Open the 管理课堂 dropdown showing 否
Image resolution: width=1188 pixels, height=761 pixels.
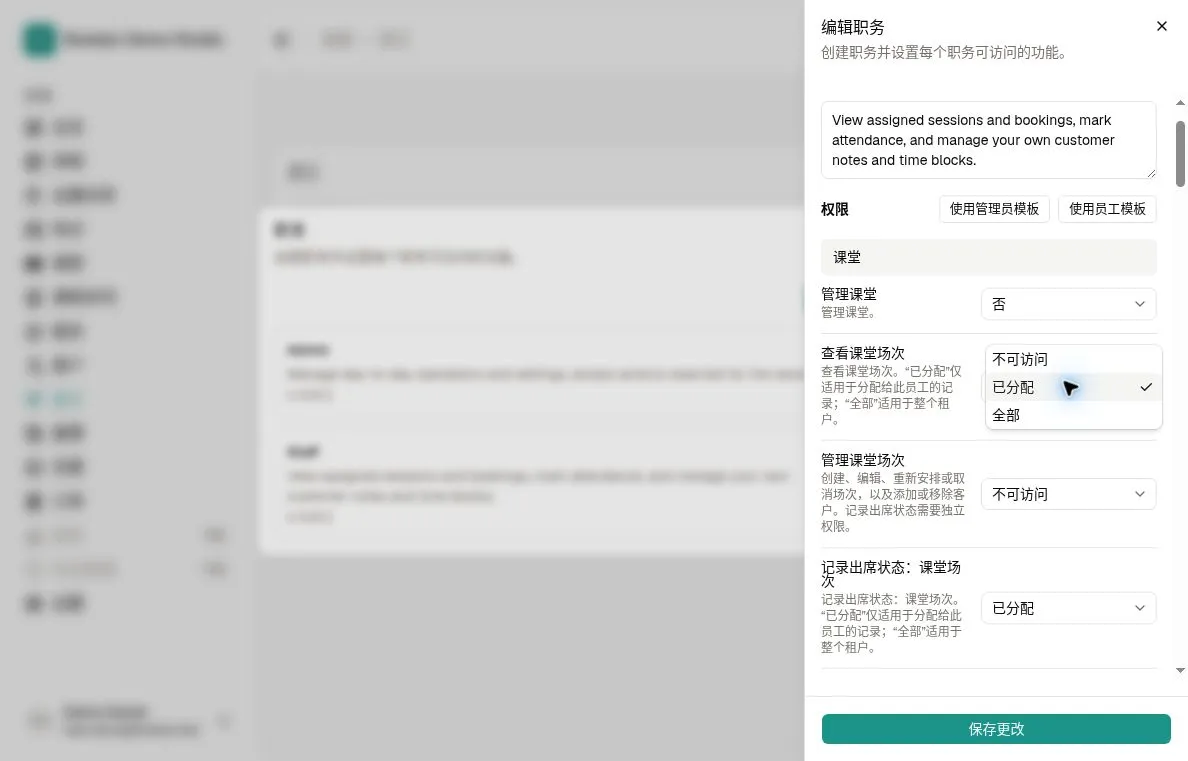point(1068,304)
